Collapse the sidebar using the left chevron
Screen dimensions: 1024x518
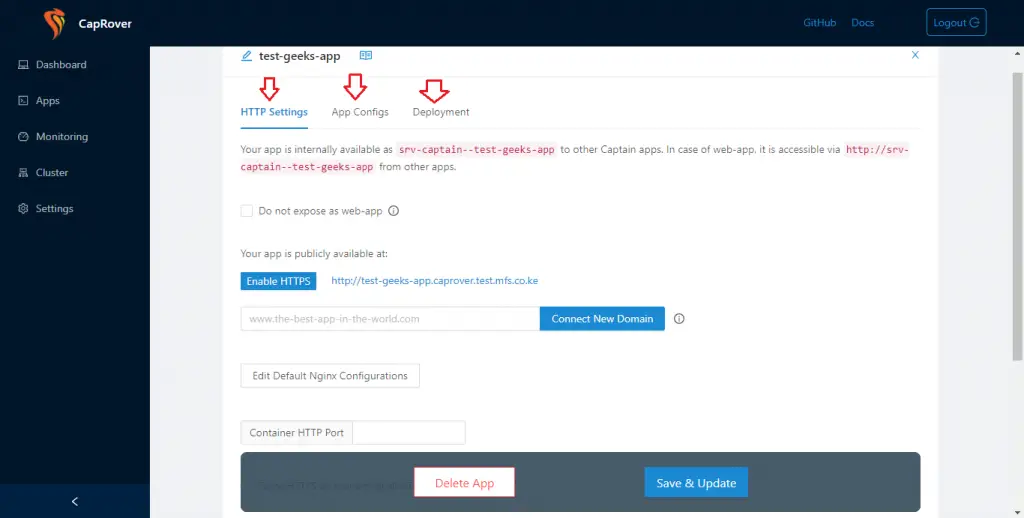[74, 501]
